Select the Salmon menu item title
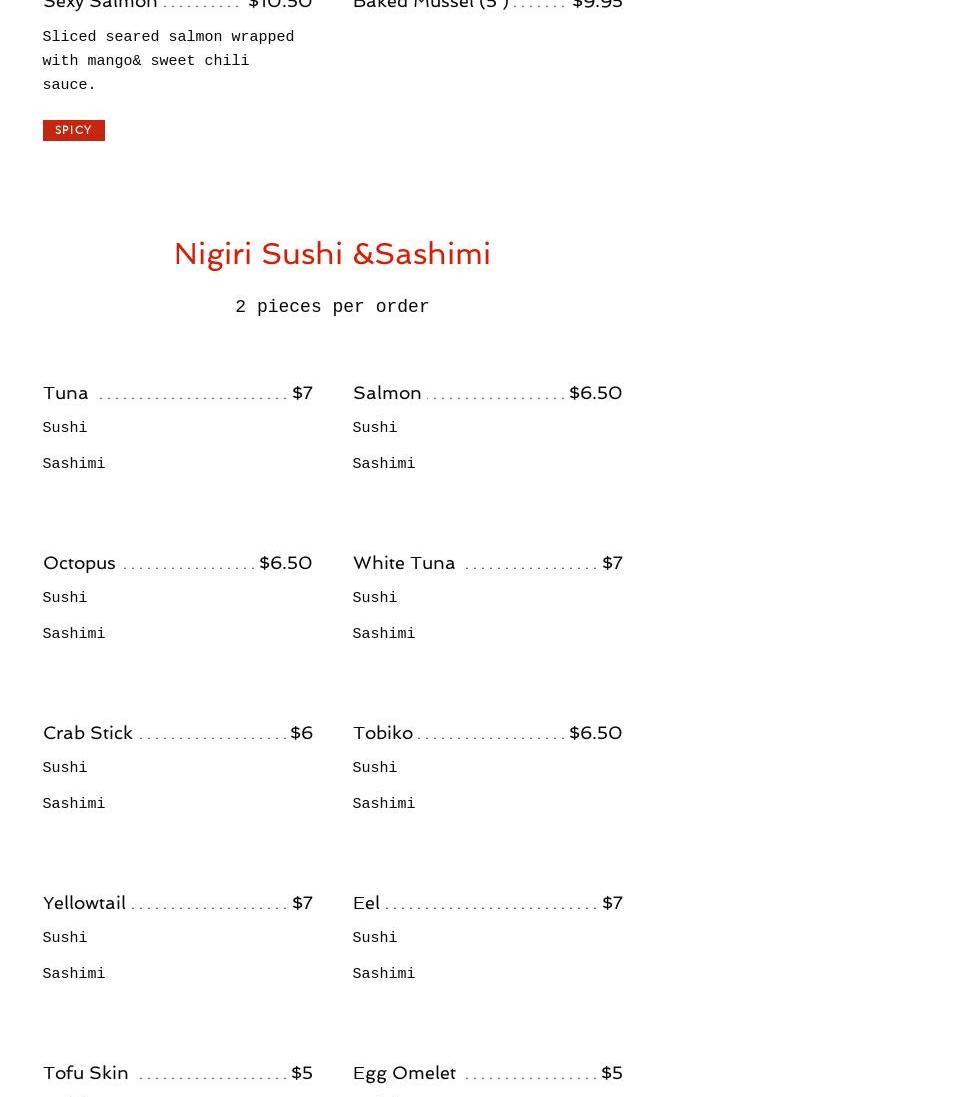Image resolution: width=965 pixels, height=1097 pixels. pyautogui.click(x=387, y=393)
